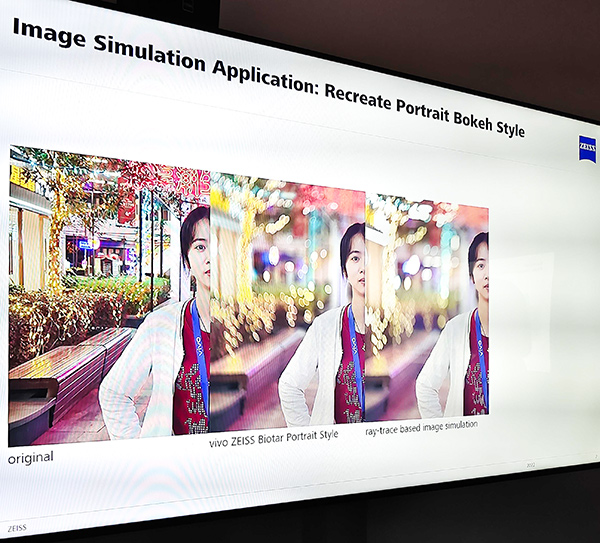Click the 'ray-trace based image simulation' caption

pos(421,428)
